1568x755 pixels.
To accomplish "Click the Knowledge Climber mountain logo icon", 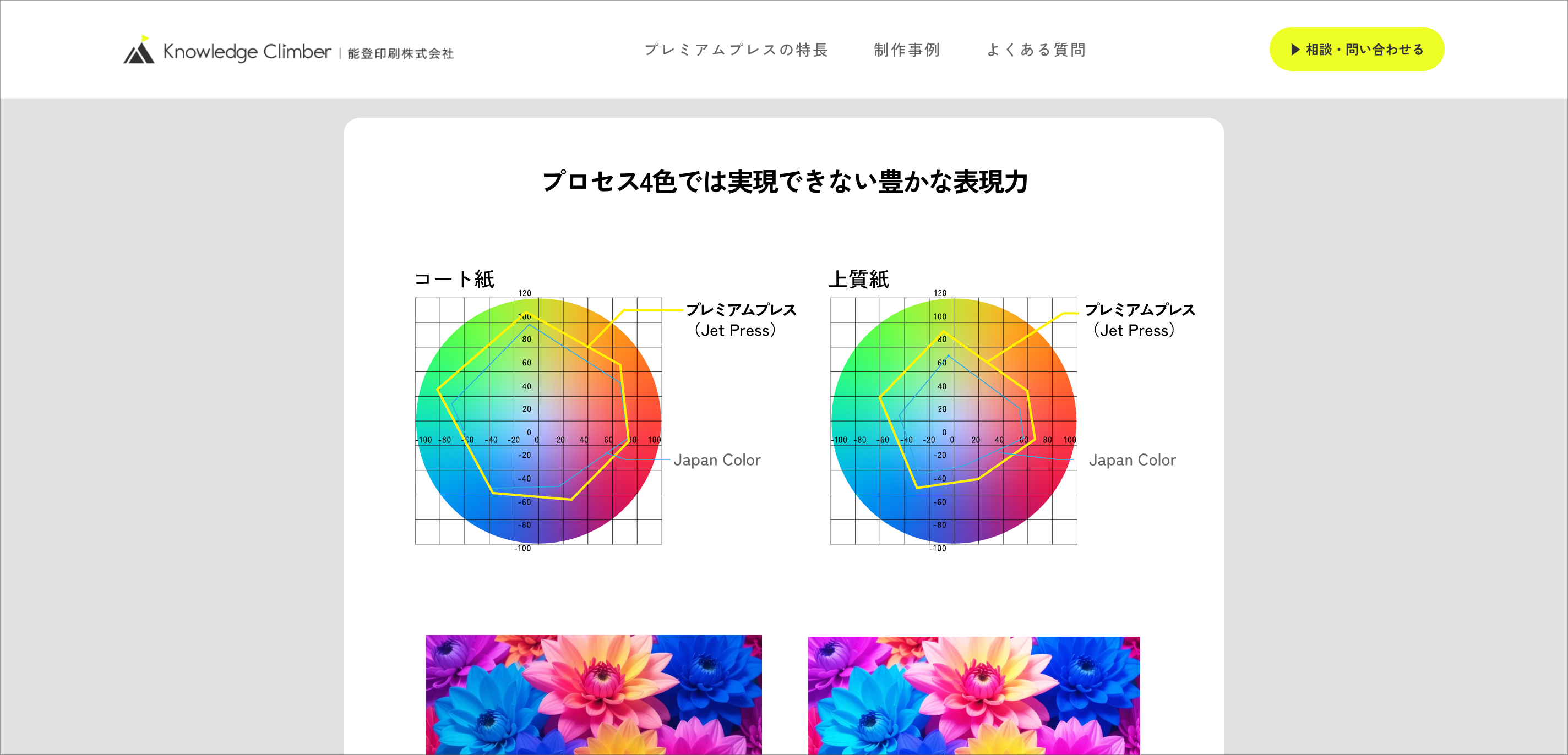I will click(x=139, y=50).
